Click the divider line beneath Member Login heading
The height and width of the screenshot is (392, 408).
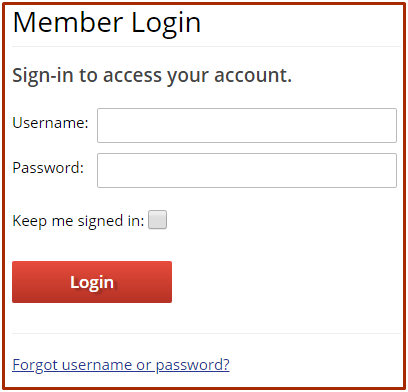click(x=206, y=47)
